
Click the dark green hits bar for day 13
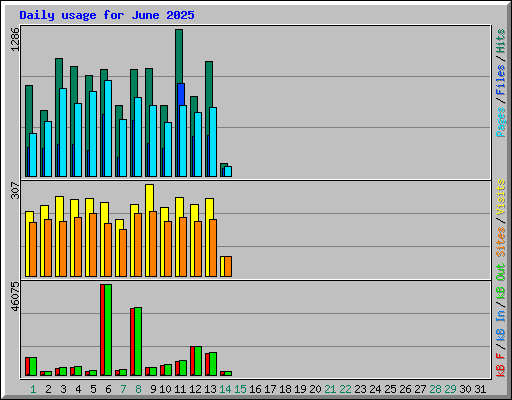209,84
